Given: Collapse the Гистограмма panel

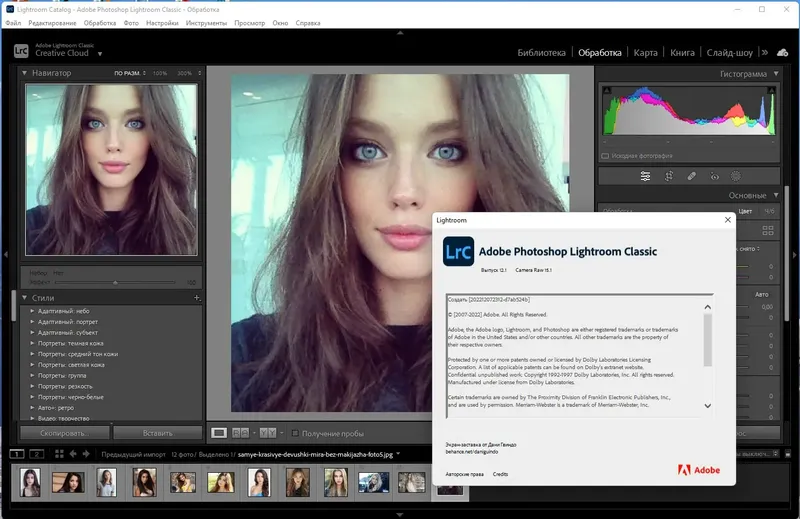Looking at the screenshot, I should click(x=775, y=73).
